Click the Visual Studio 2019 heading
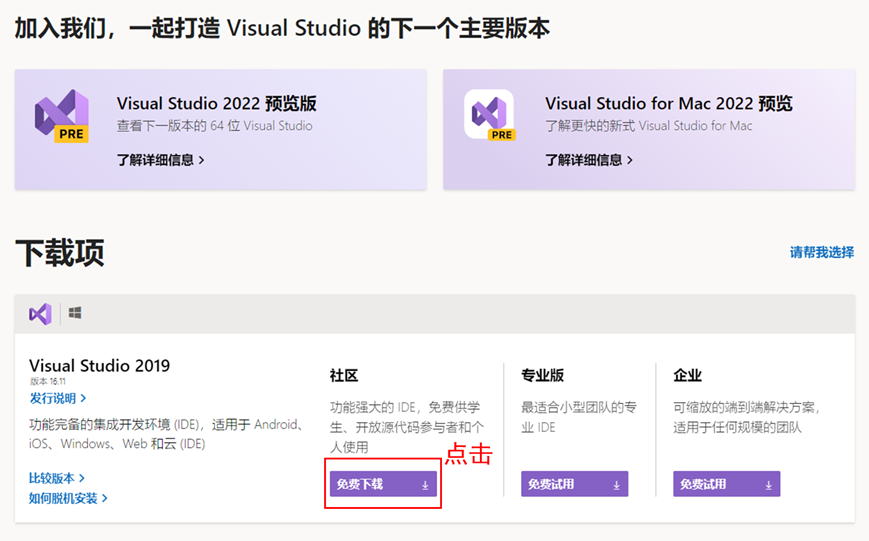Image resolution: width=869 pixels, height=541 pixels. pos(100,365)
